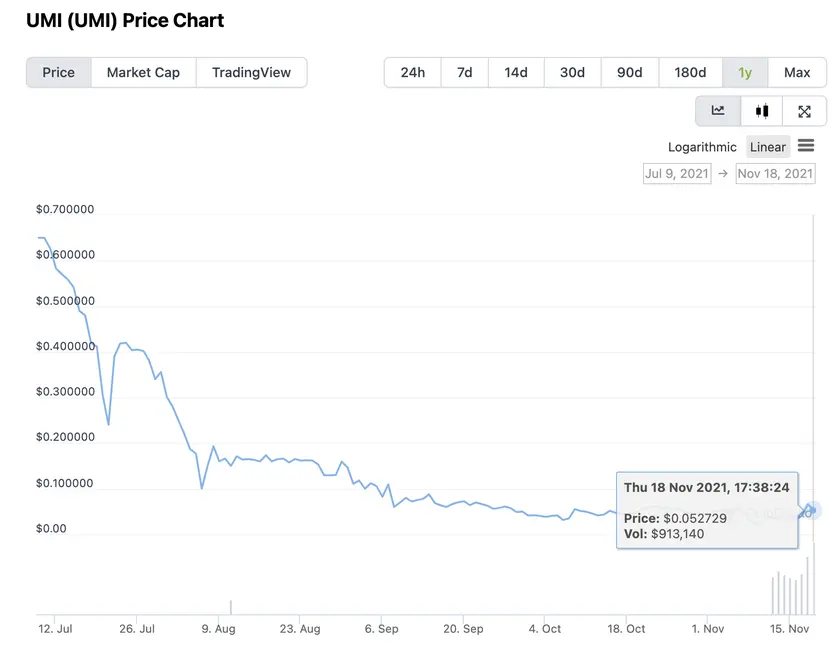Switch to line chart view icon
This screenshot has width=833, height=652.
coord(718,111)
